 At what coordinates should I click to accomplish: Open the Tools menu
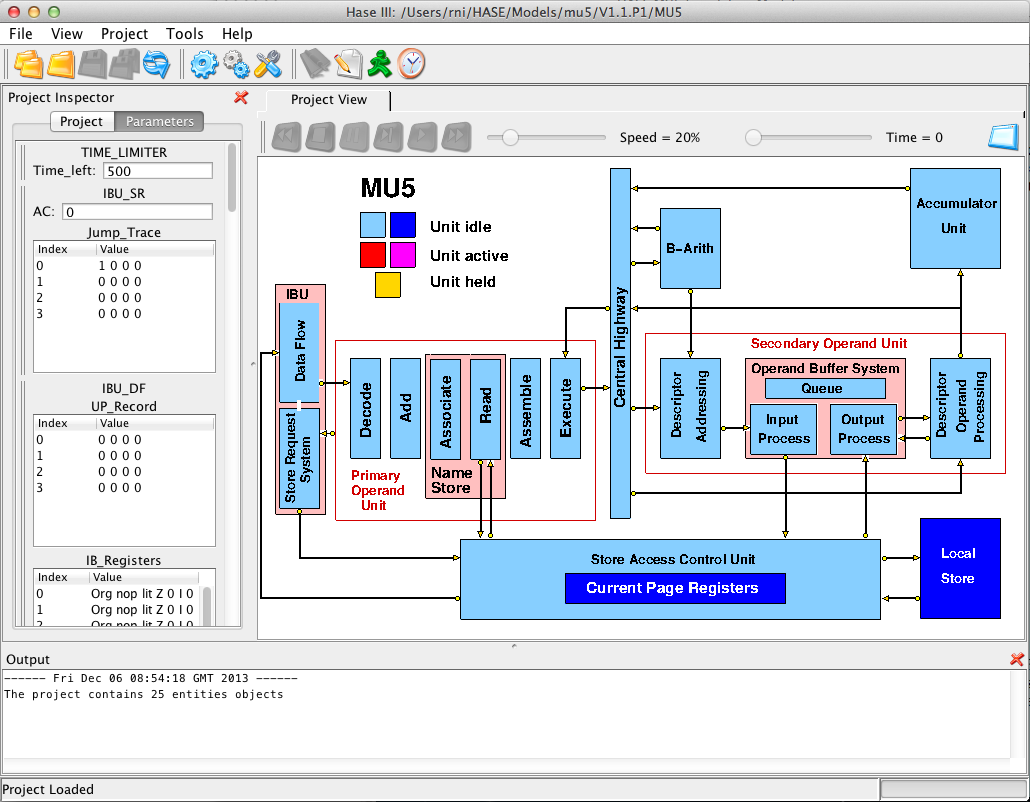click(185, 33)
